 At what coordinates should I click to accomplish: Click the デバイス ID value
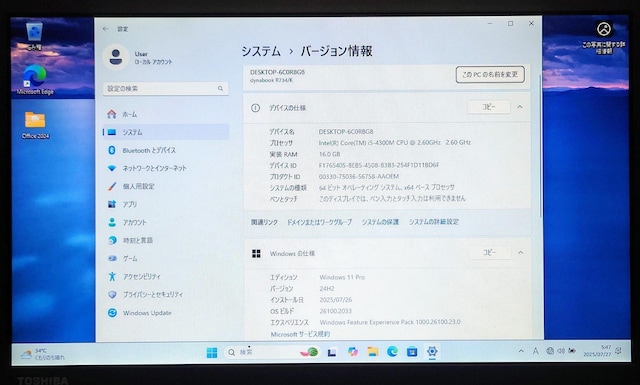point(379,165)
